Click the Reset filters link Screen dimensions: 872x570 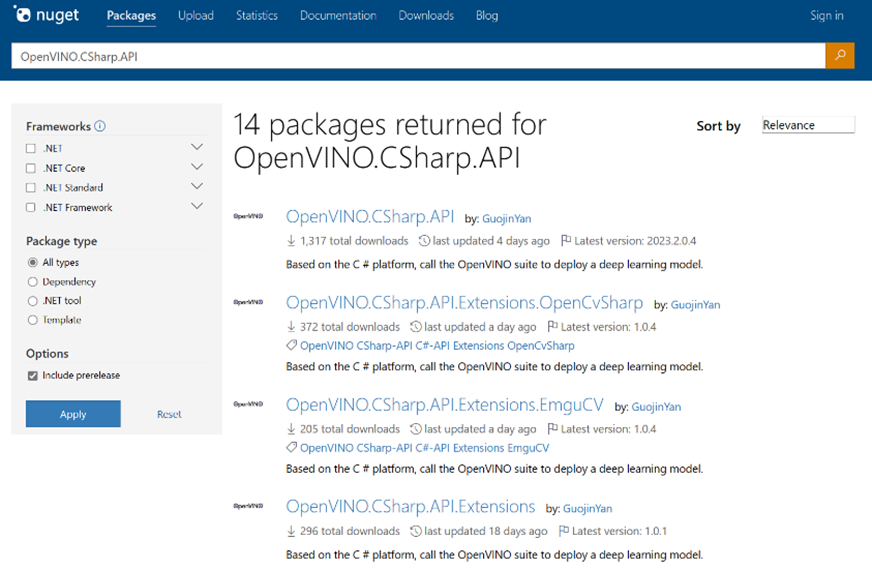tap(169, 414)
